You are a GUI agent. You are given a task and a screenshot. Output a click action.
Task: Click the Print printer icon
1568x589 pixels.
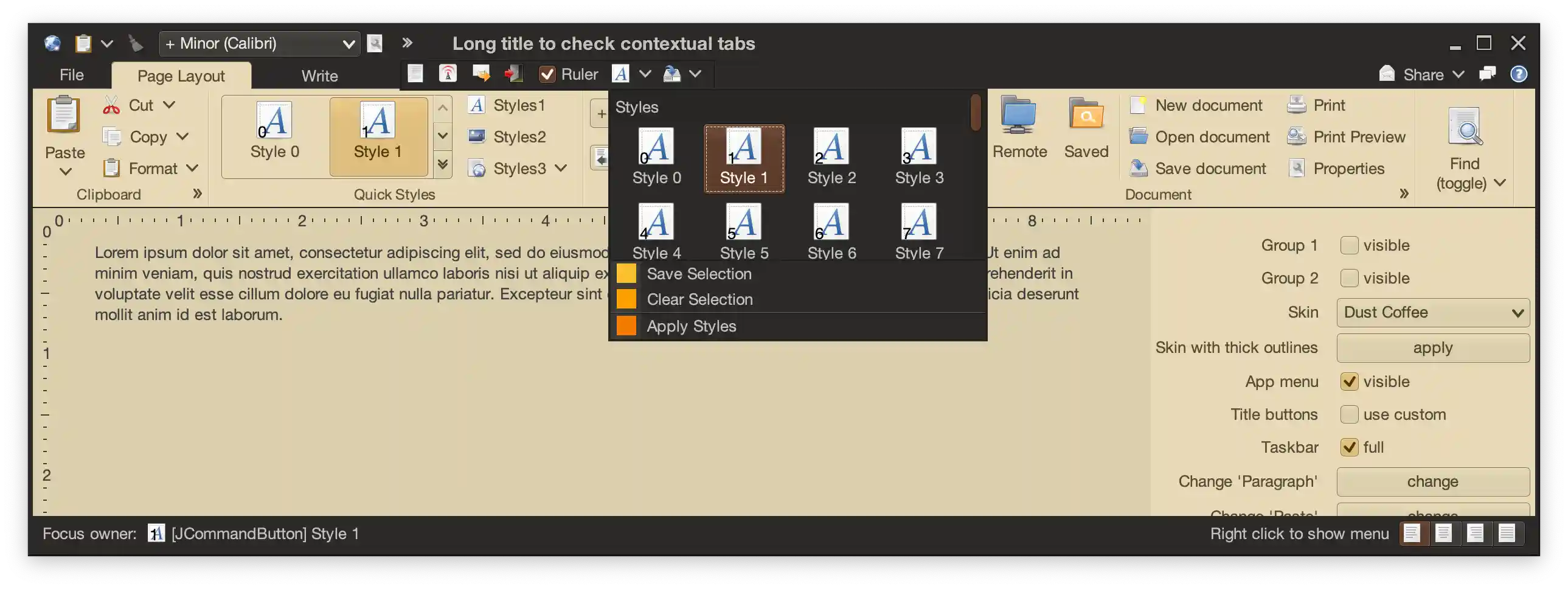(1297, 105)
